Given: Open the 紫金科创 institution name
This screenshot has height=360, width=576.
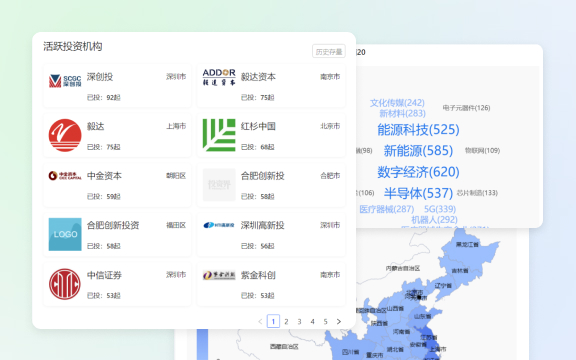Looking at the screenshot, I should pyautogui.click(x=258, y=275).
